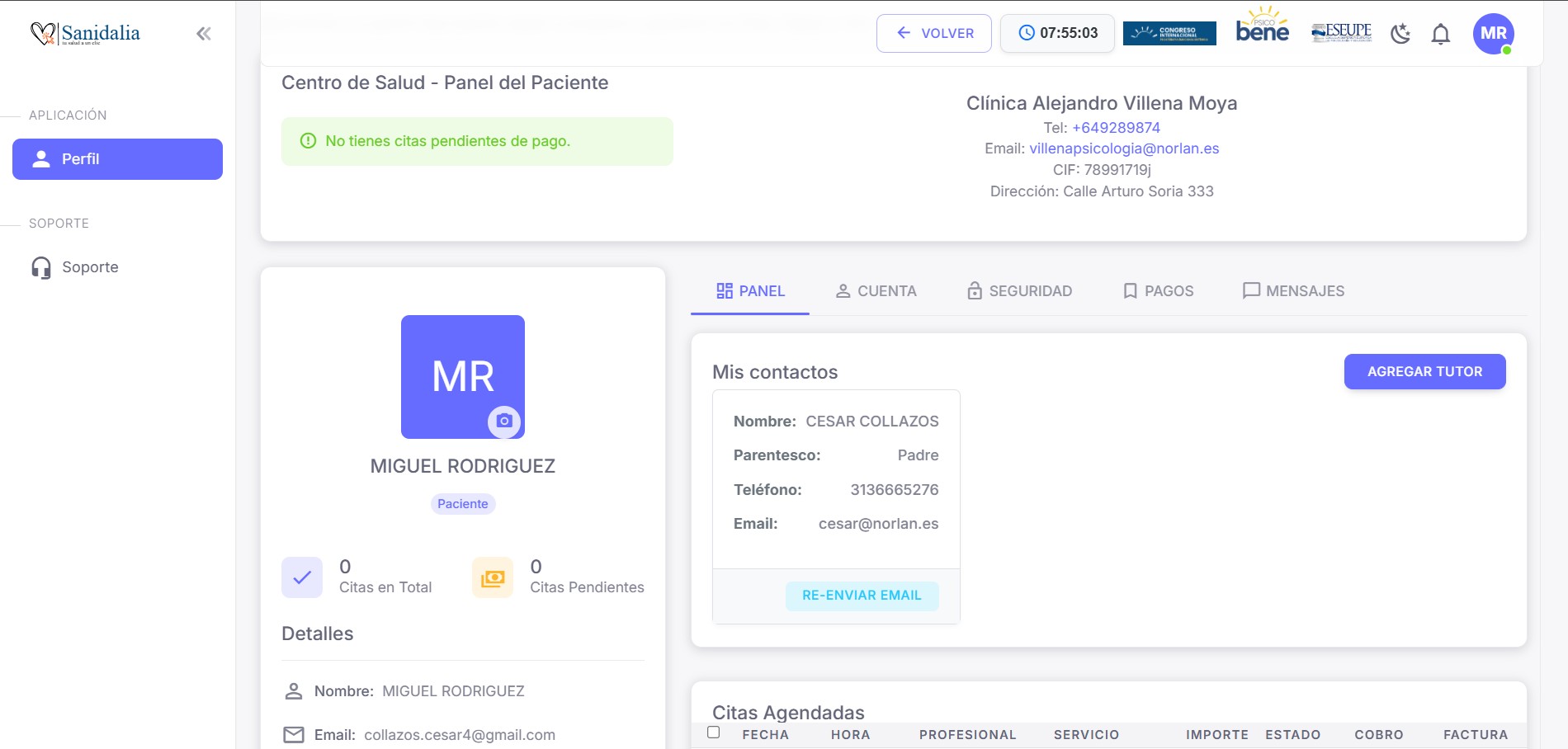
Task: Click the Sanidalia logo
Action: coord(86,34)
